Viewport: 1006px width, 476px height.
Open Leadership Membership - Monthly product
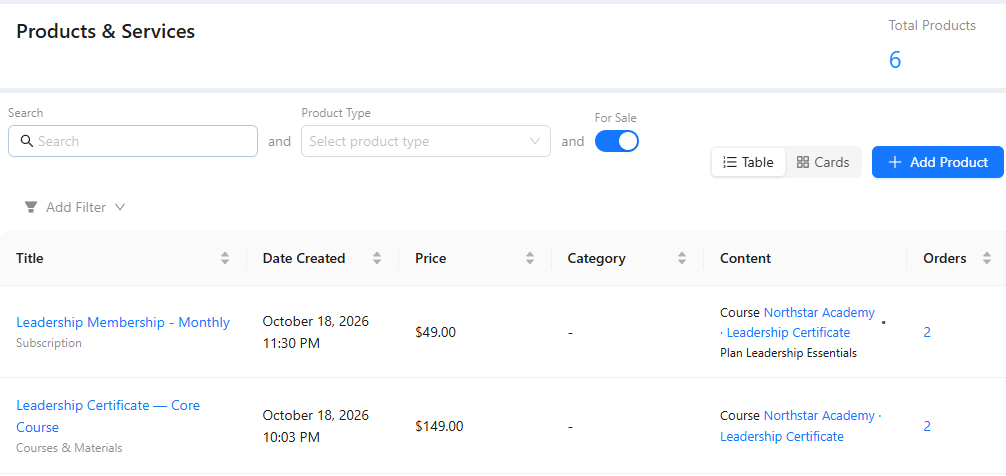tap(123, 322)
